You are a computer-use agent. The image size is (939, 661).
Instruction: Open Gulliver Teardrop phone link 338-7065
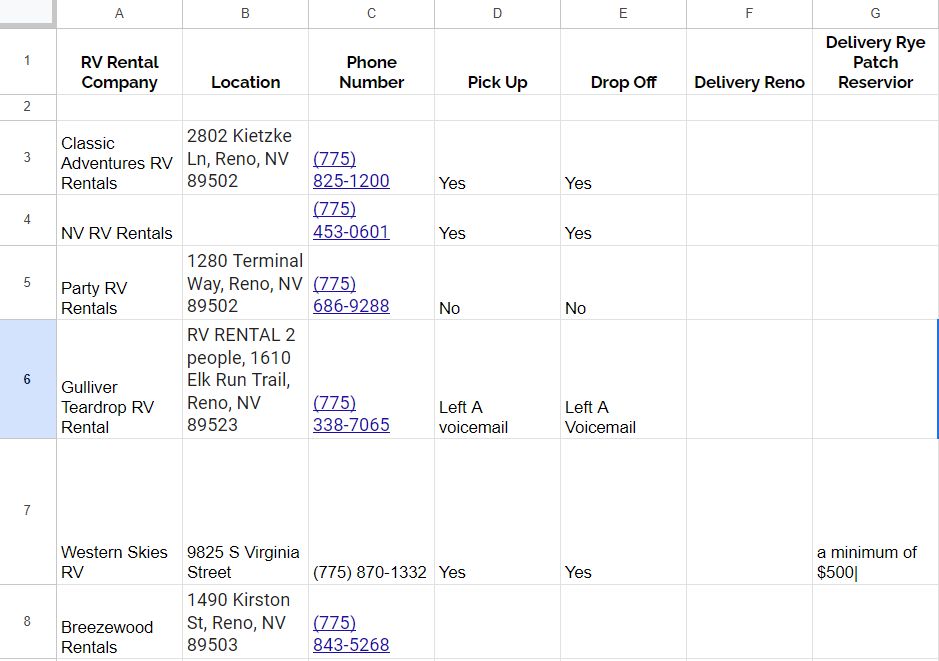click(x=351, y=414)
